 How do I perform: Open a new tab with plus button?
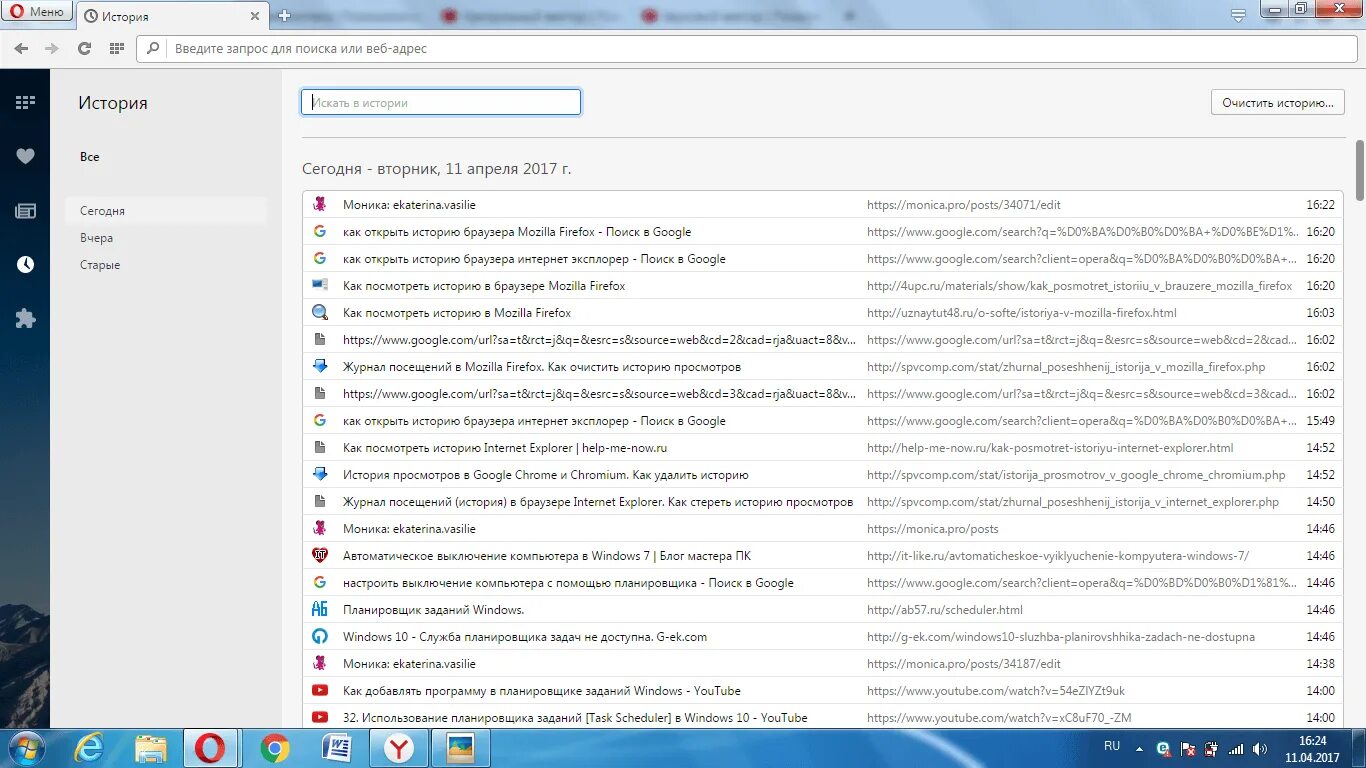click(284, 16)
